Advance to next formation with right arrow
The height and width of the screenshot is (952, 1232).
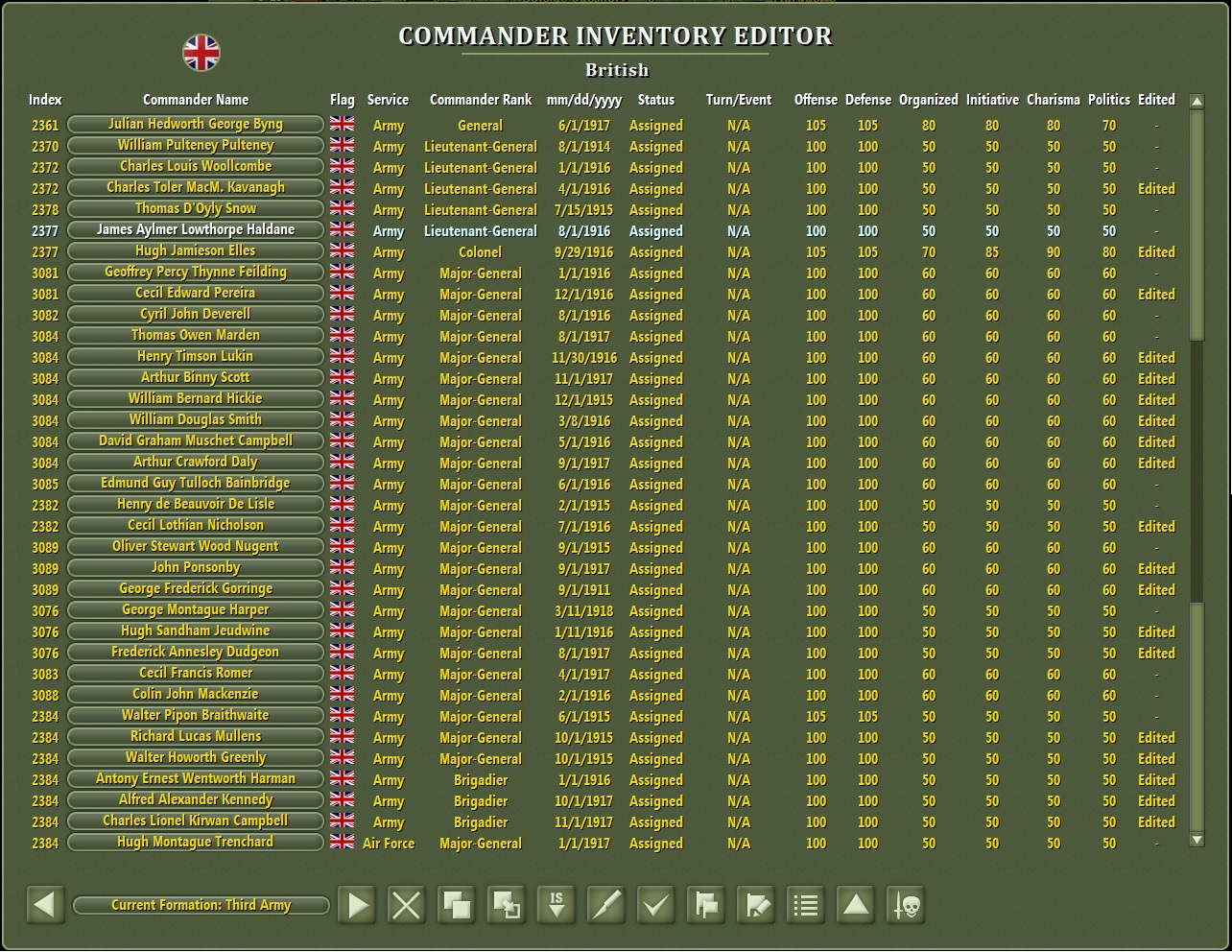[x=355, y=904]
